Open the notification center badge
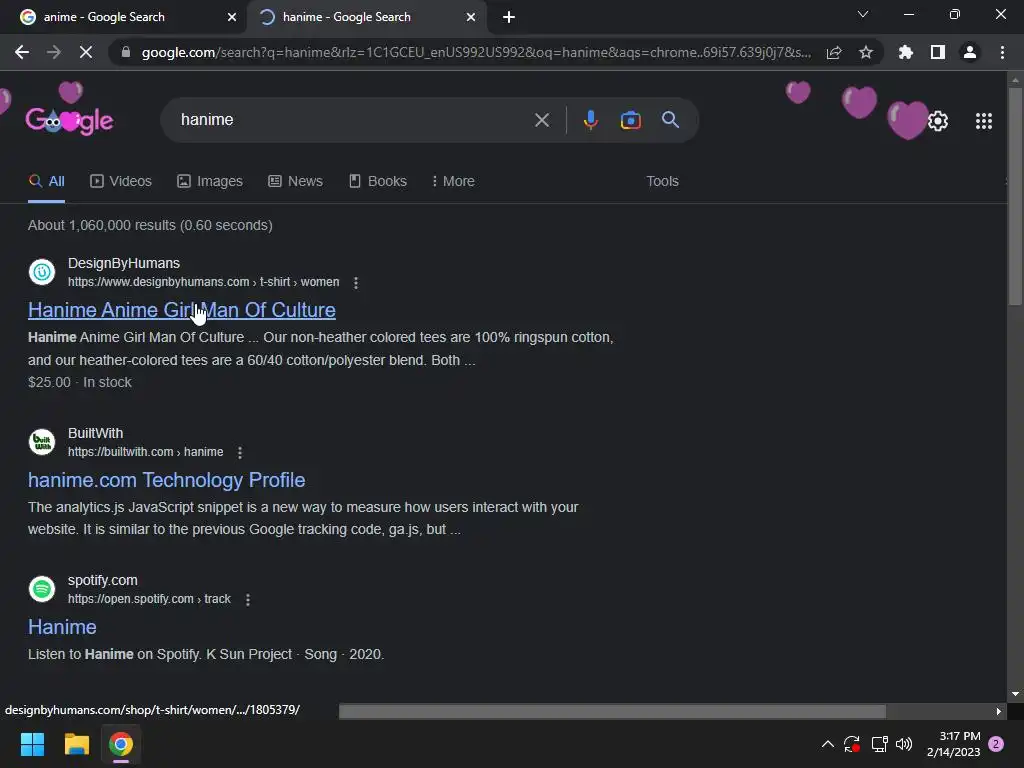 [996, 744]
